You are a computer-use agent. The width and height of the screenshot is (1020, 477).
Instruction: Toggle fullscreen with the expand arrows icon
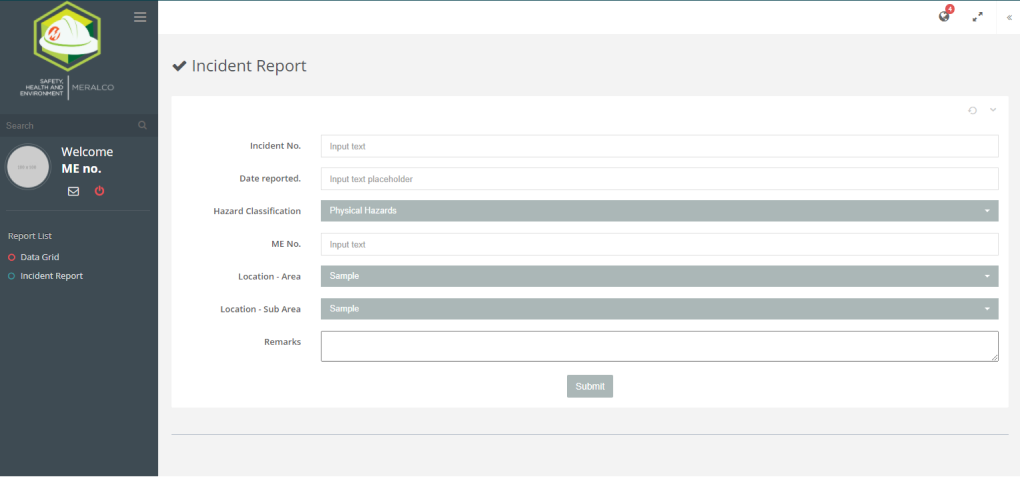pos(977,17)
